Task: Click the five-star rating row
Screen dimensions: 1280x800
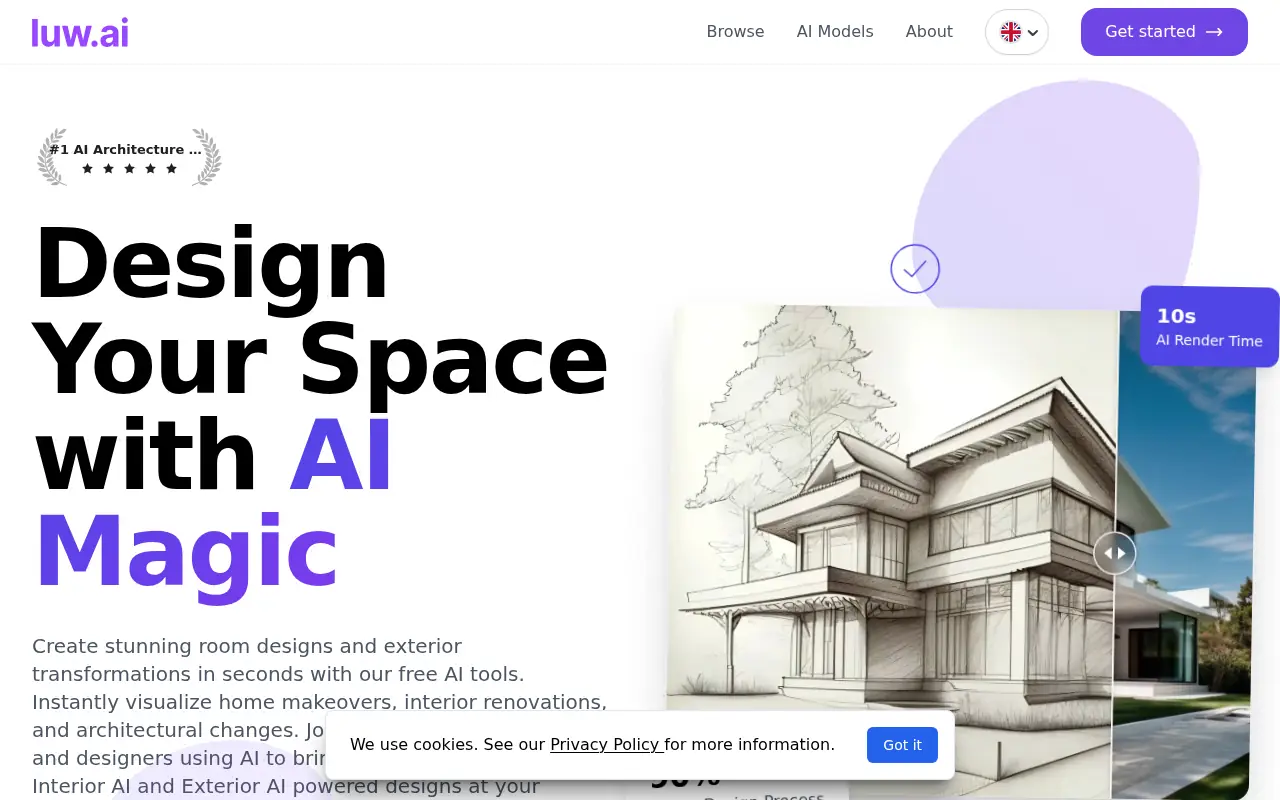Action: (129, 169)
